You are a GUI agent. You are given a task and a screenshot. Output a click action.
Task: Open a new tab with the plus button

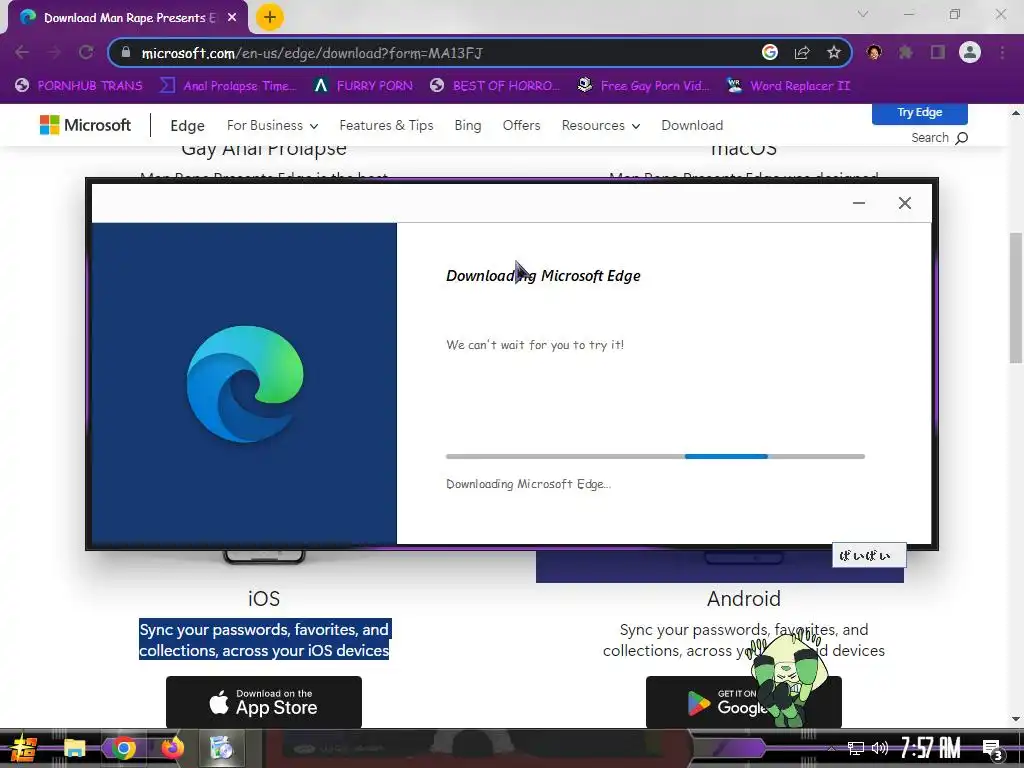pyautogui.click(x=270, y=17)
